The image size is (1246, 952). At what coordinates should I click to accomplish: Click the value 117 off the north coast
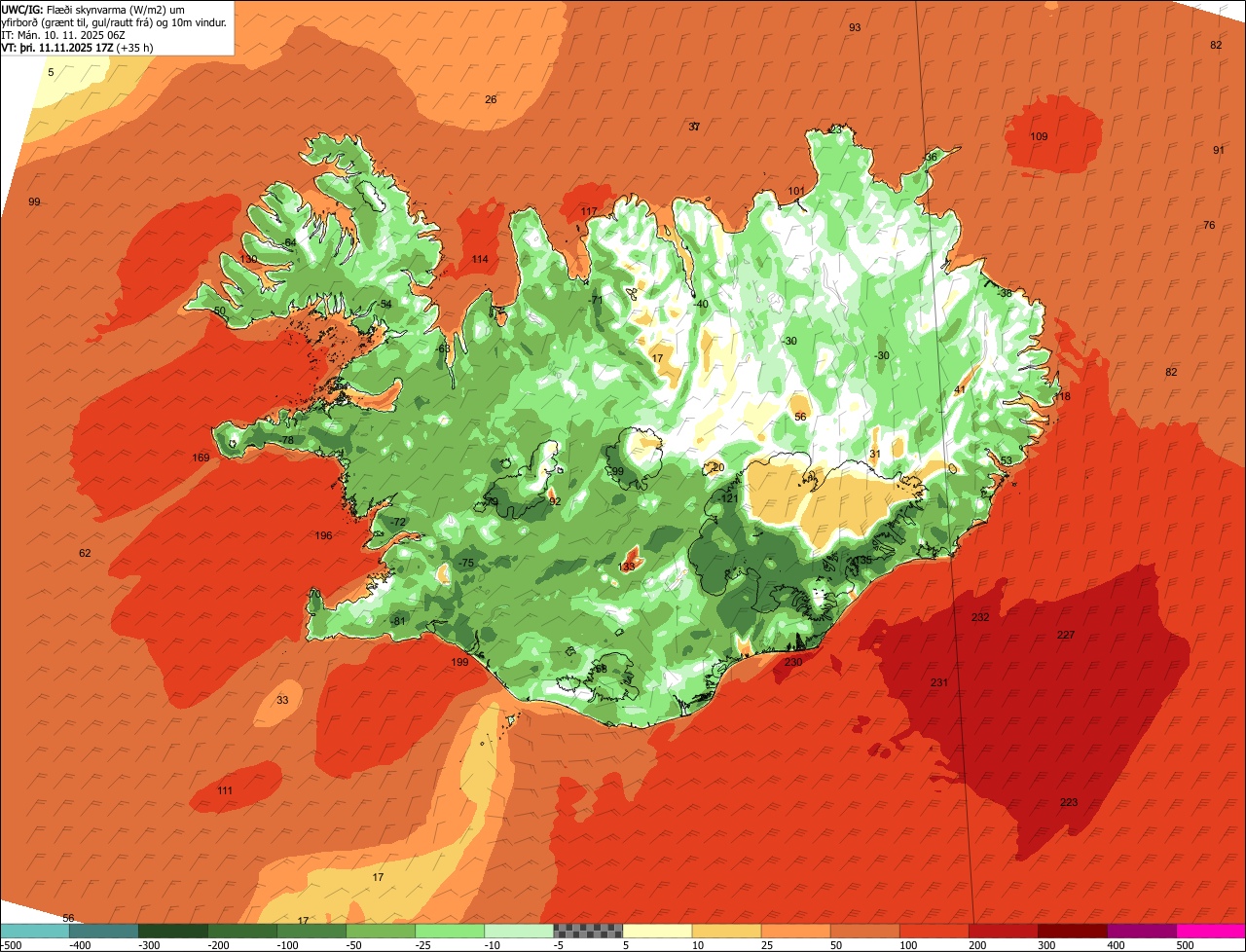589,211
